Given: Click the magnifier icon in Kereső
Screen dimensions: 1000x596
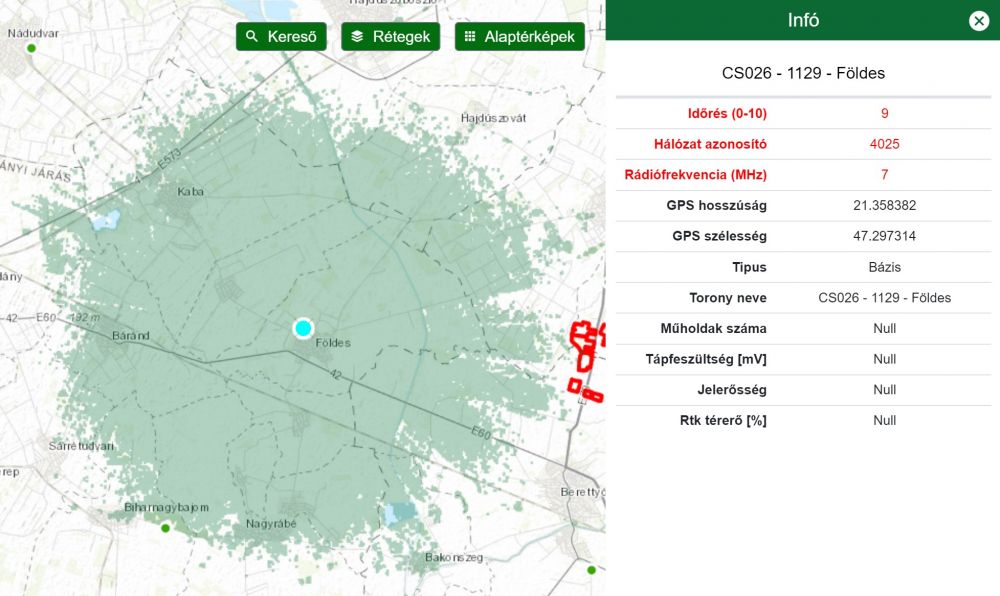Looking at the screenshot, I should pyautogui.click(x=252, y=36).
